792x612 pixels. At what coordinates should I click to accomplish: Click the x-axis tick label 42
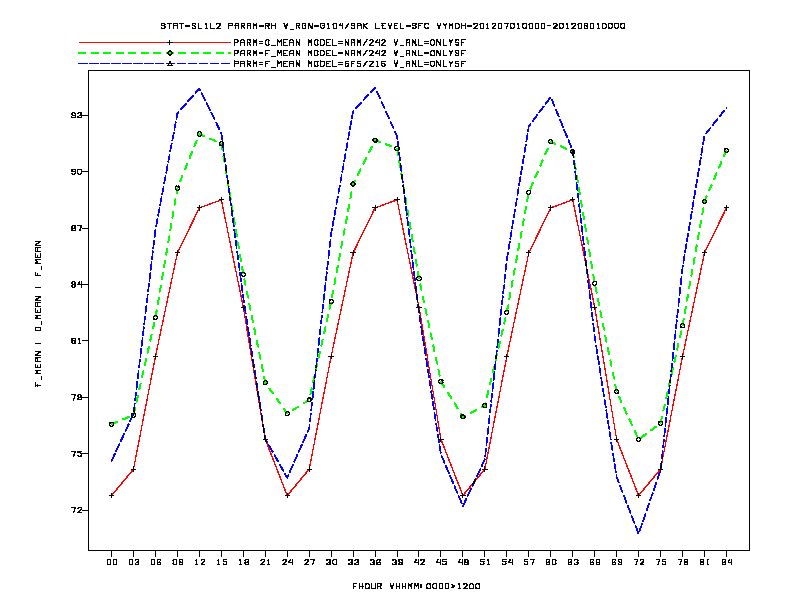click(419, 562)
